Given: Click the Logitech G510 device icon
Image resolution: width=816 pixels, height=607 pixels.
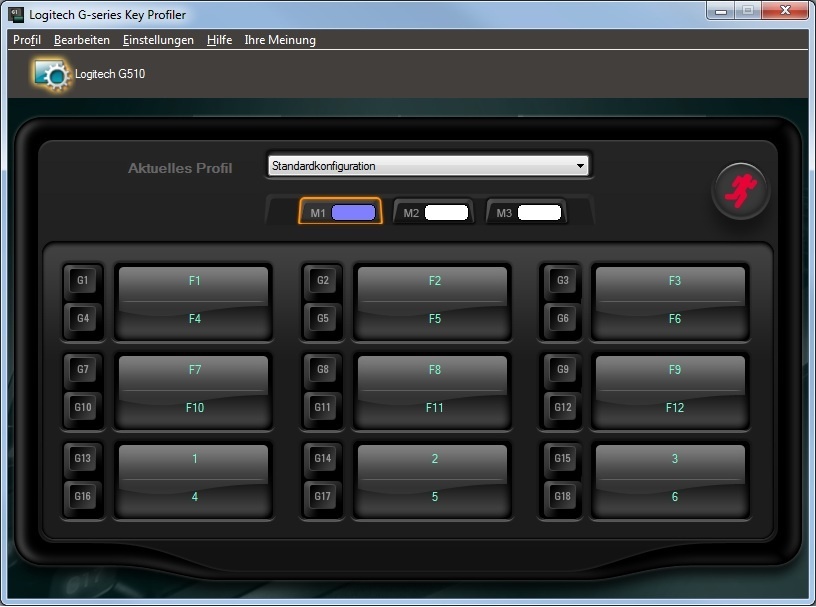Looking at the screenshot, I should pos(51,75).
